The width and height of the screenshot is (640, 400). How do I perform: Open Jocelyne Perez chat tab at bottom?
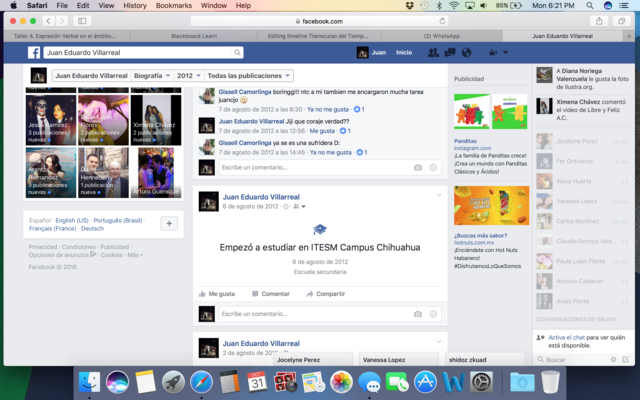pos(313,360)
